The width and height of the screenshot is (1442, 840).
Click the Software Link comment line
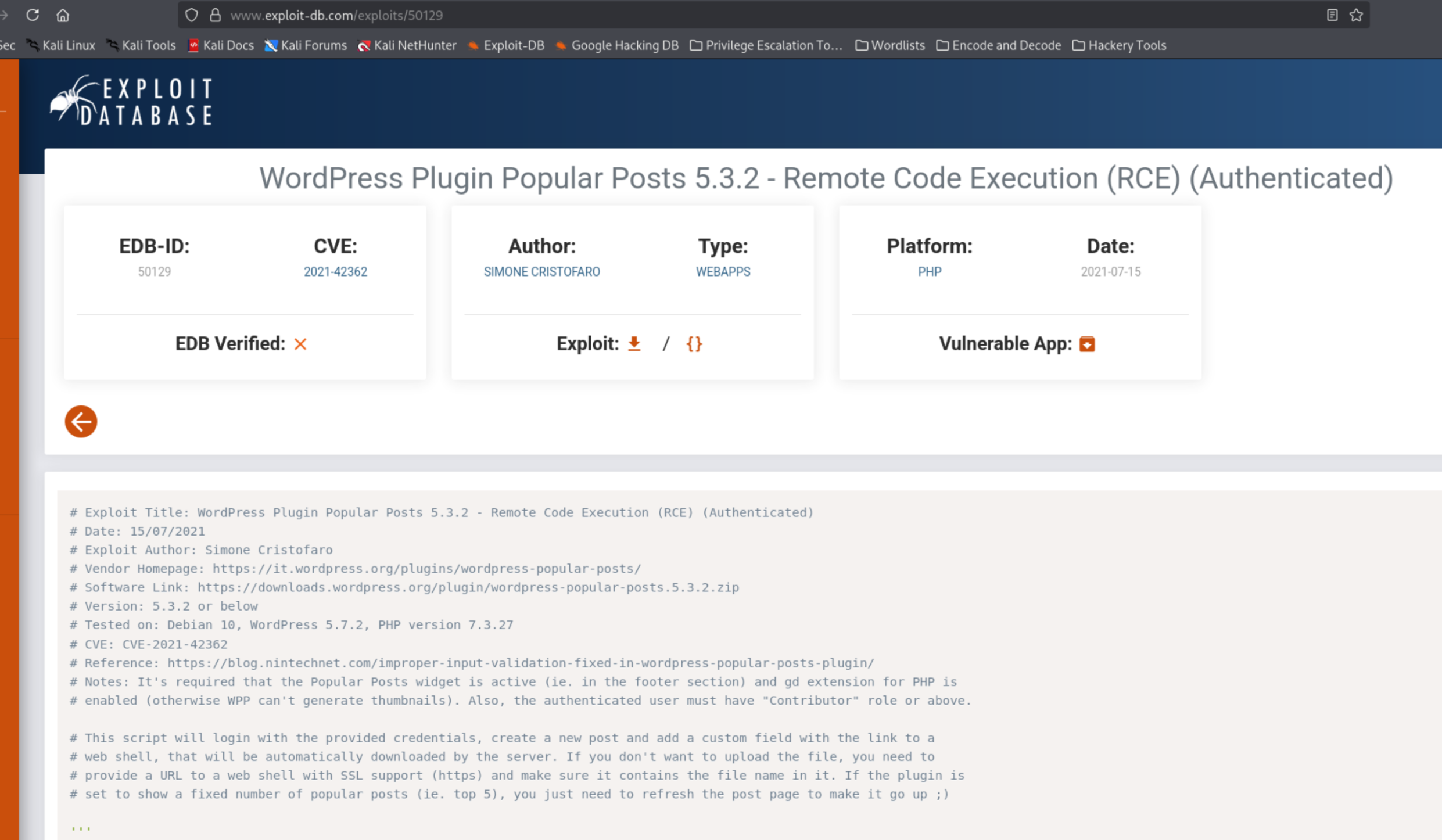click(x=404, y=587)
